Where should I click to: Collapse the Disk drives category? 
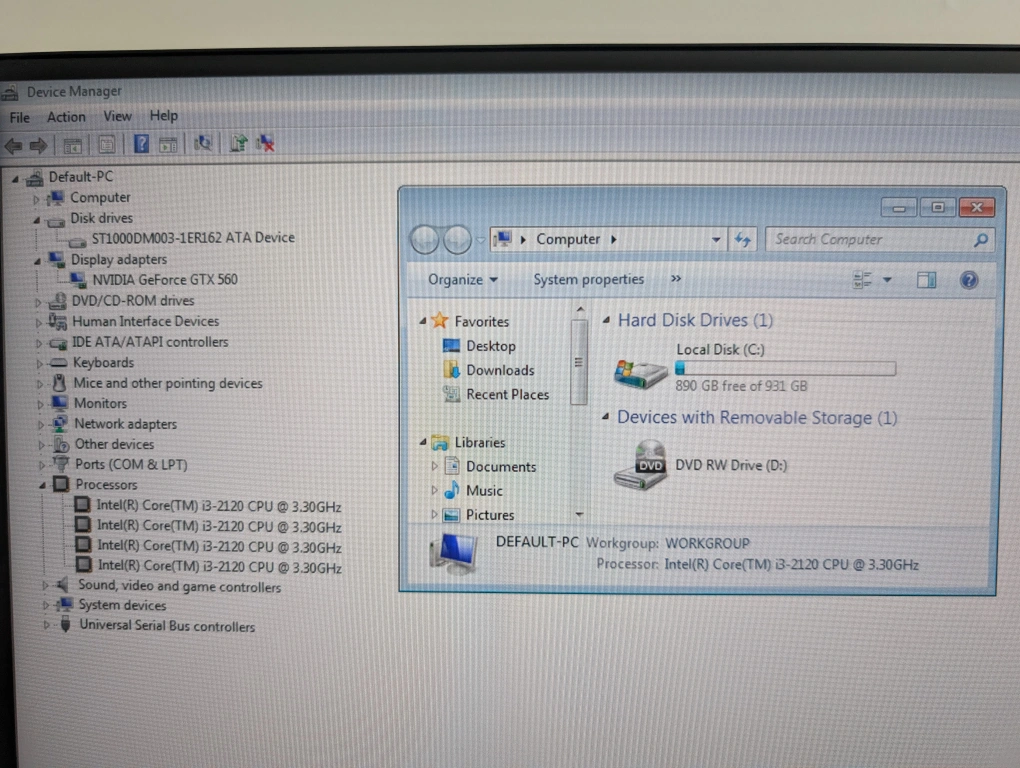(x=37, y=220)
